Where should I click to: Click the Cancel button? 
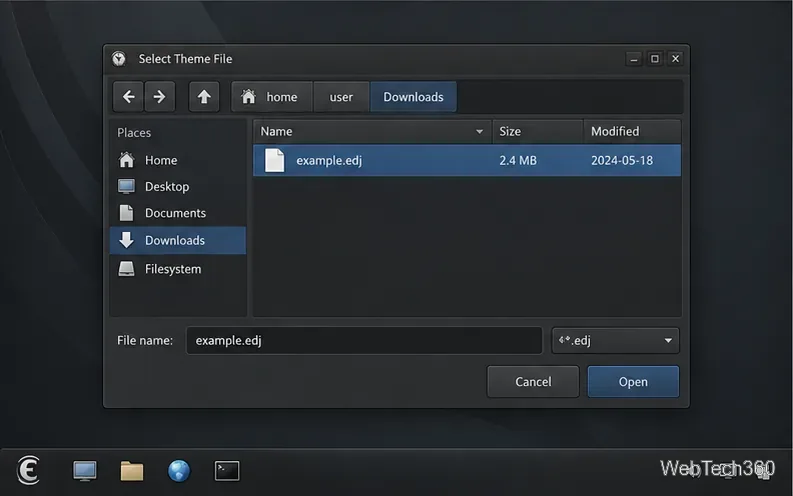click(x=533, y=382)
